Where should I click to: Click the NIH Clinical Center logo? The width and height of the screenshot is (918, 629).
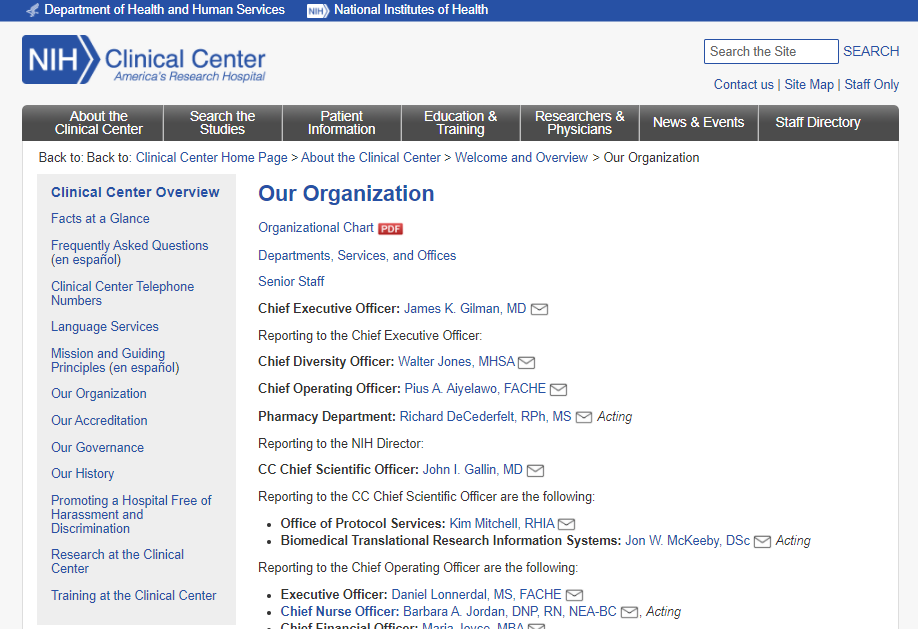tap(144, 59)
